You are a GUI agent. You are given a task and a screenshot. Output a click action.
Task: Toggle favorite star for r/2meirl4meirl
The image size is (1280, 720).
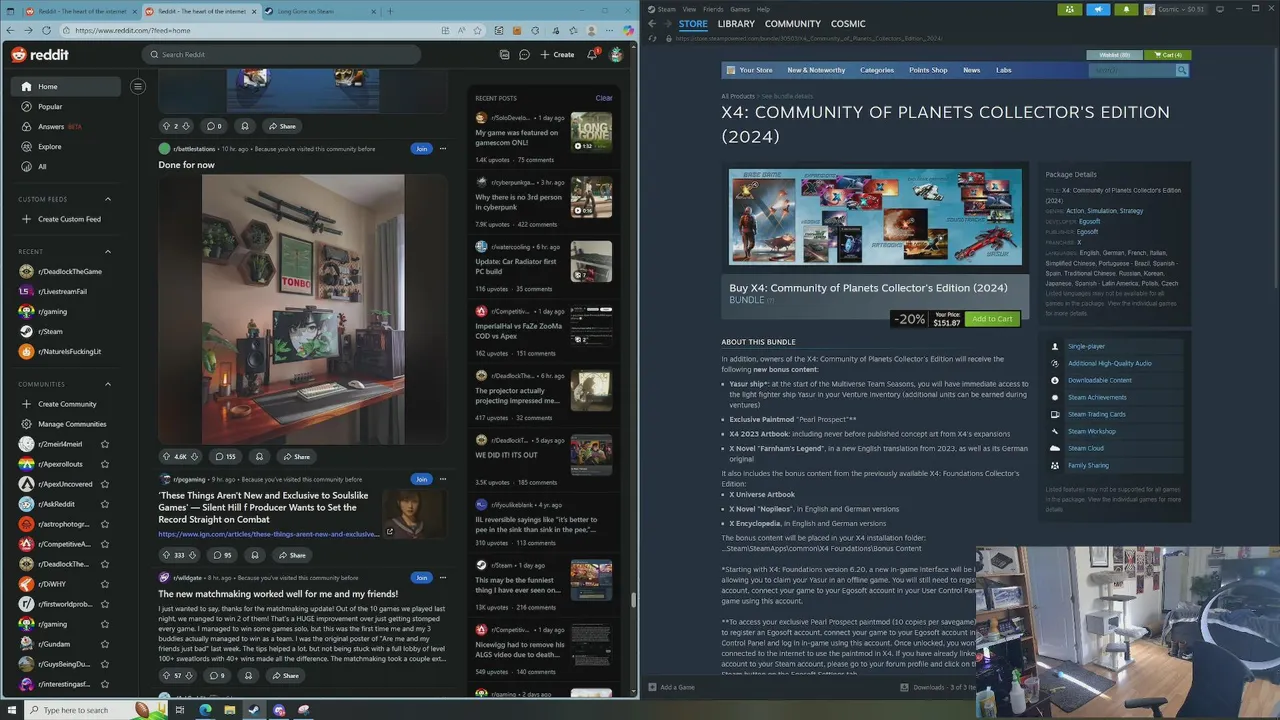click(x=105, y=444)
